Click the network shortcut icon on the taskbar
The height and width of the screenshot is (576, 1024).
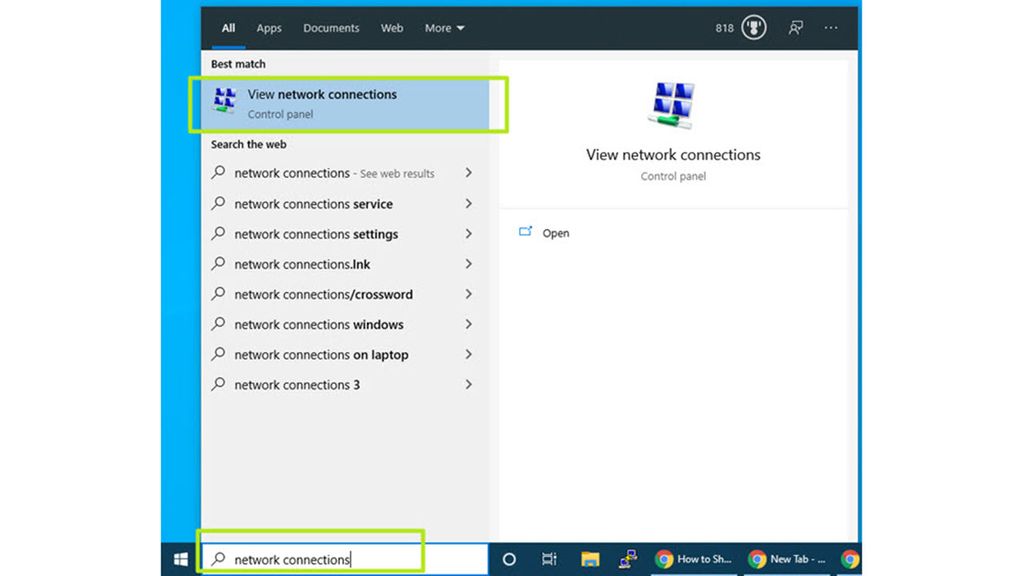(x=628, y=558)
